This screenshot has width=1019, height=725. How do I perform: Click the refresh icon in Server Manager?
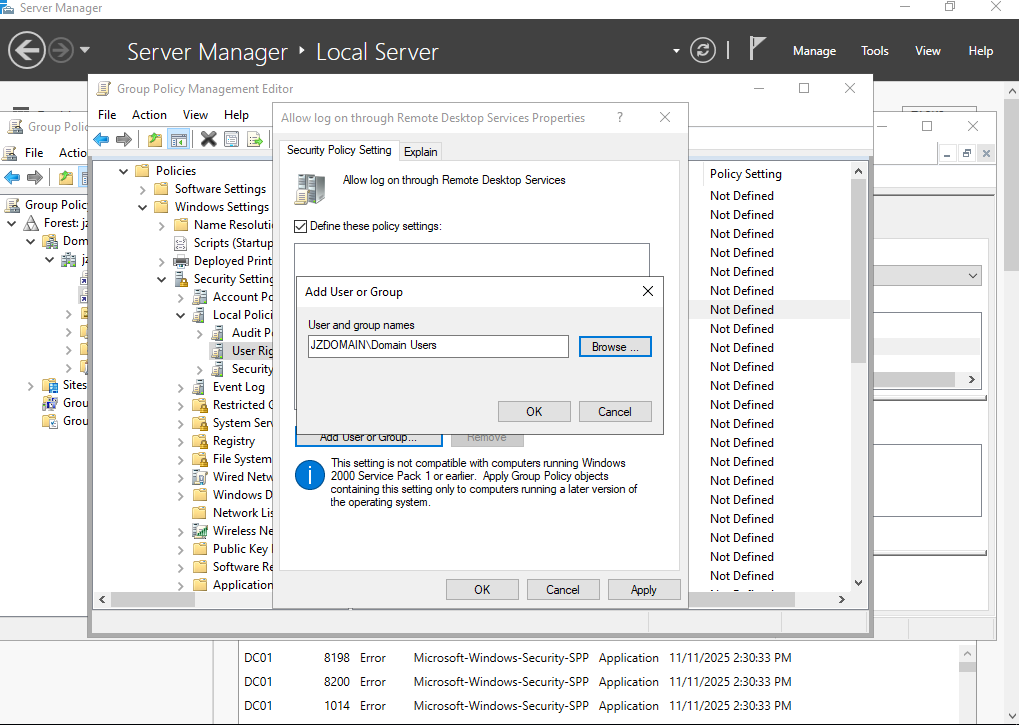pos(702,49)
